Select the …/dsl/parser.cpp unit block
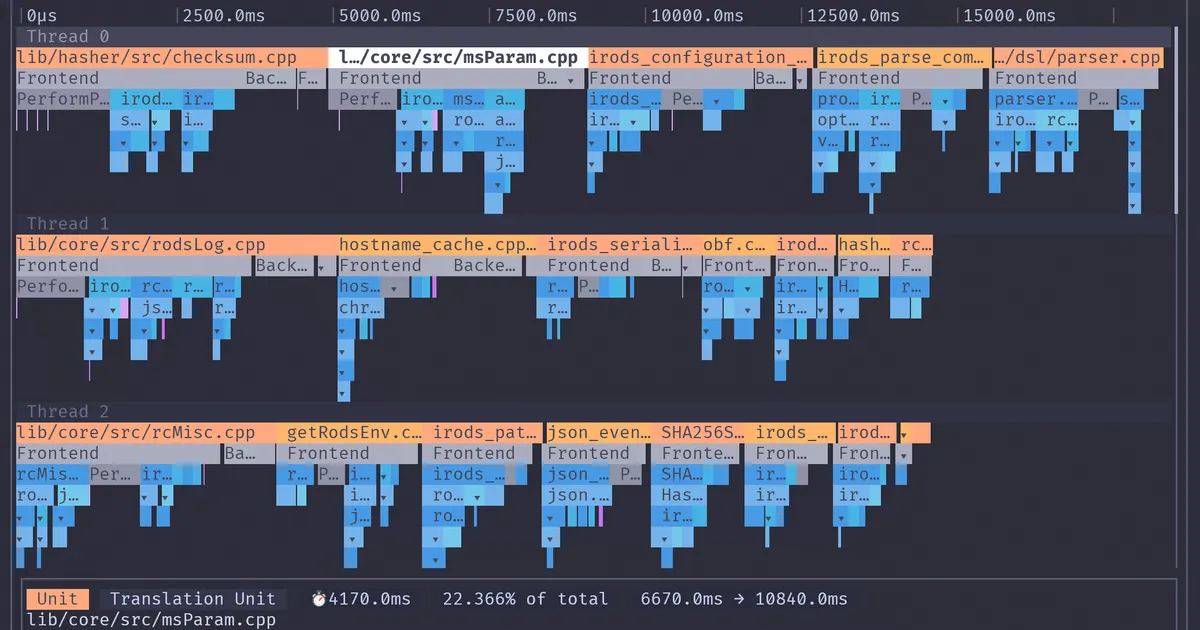Viewport: 1200px width, 630px height. 1077,57
